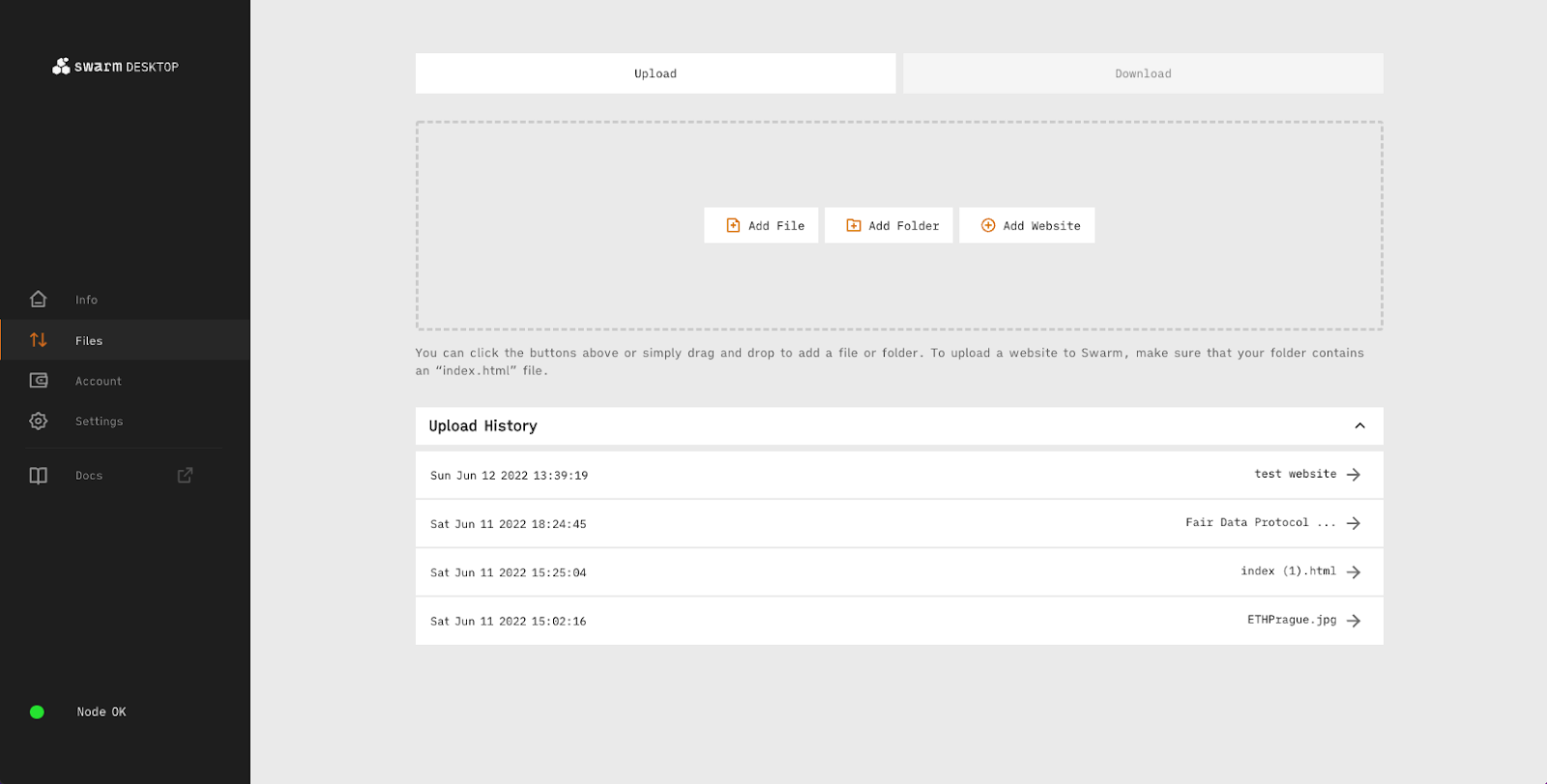Click the Add Website button
The height and width of the screenshot is (784, 1547).
[1027, 225]
